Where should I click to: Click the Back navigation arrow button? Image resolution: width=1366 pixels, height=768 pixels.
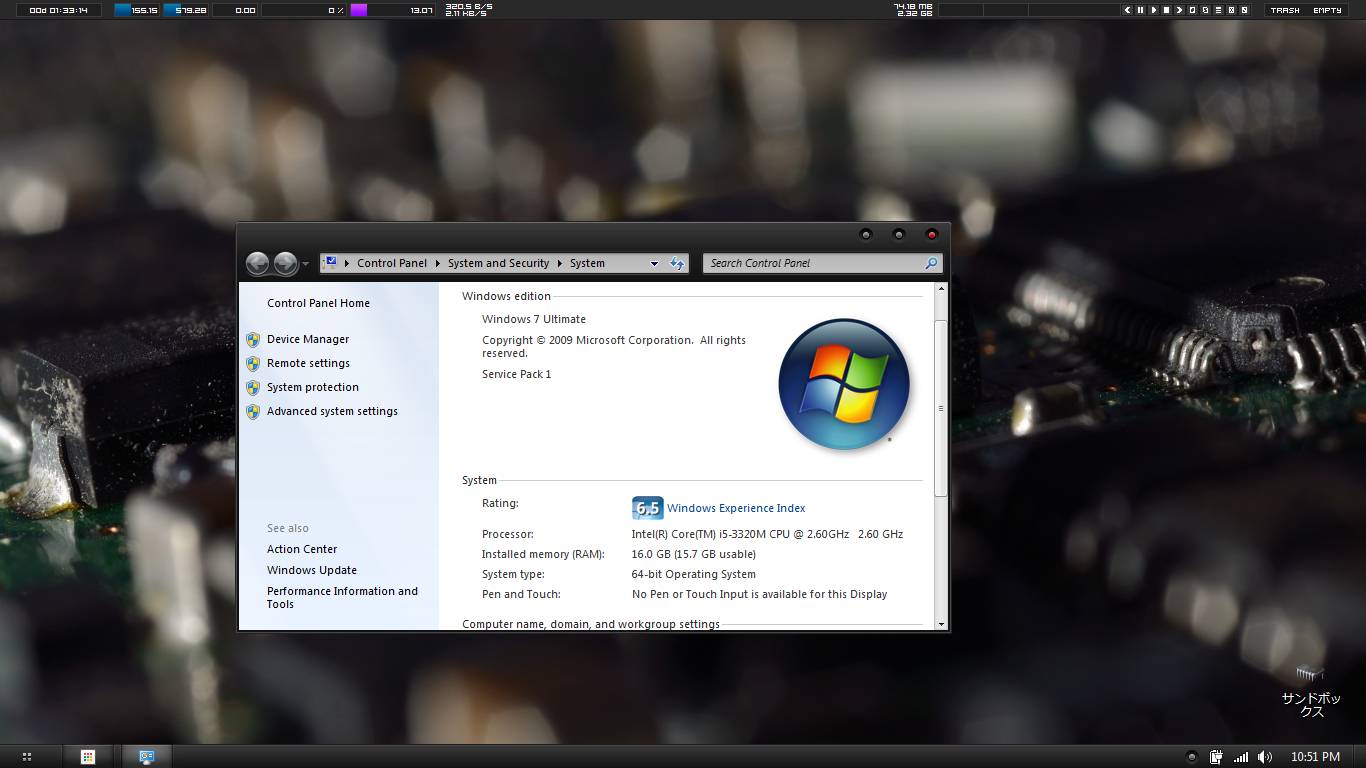click(257, 263)
